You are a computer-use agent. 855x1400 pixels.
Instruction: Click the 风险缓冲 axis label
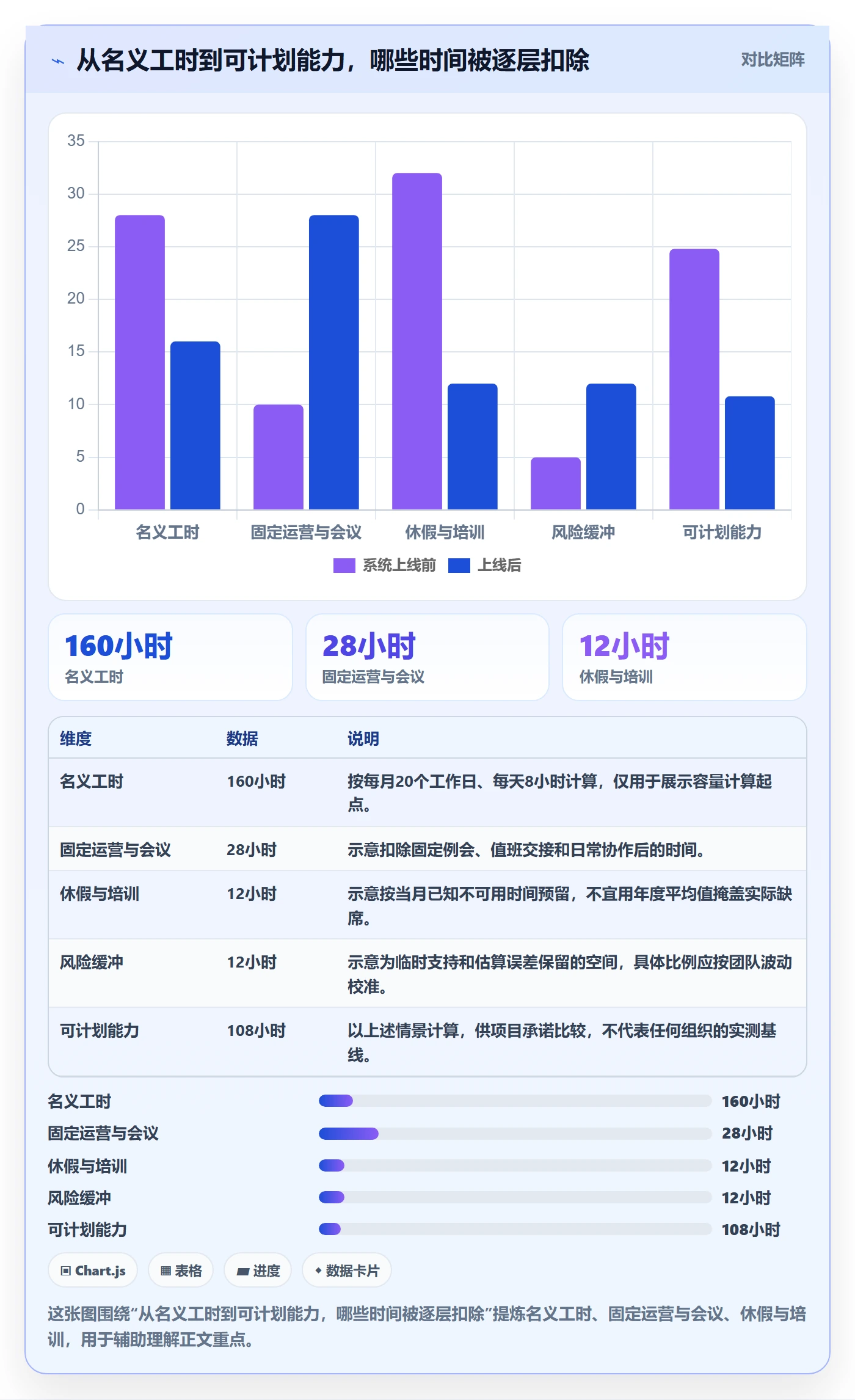point(583,533)
